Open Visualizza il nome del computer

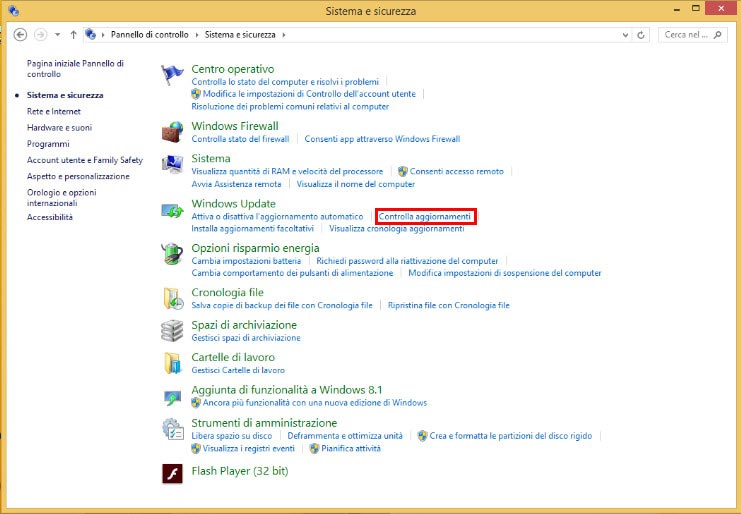355,184
